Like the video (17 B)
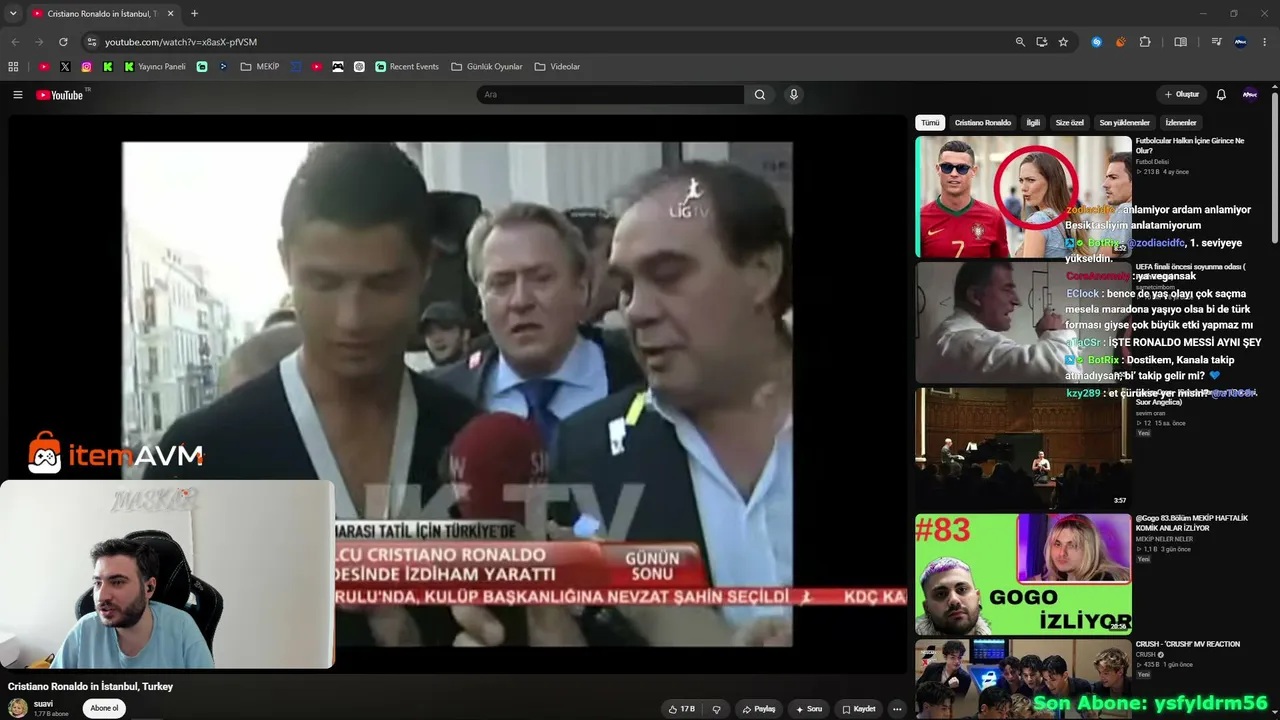This screenshot has width=1280, height=720. pos(682,709)
